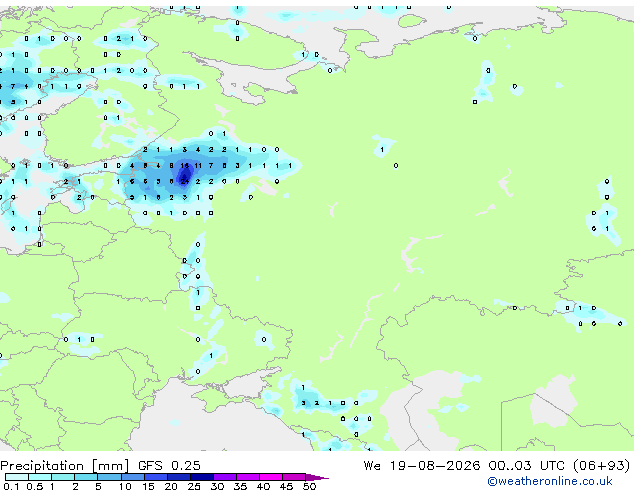This screenshot has height=490, width=634.
Task: Click the blue 15–20 mm legend swatch
Action: 156,477
